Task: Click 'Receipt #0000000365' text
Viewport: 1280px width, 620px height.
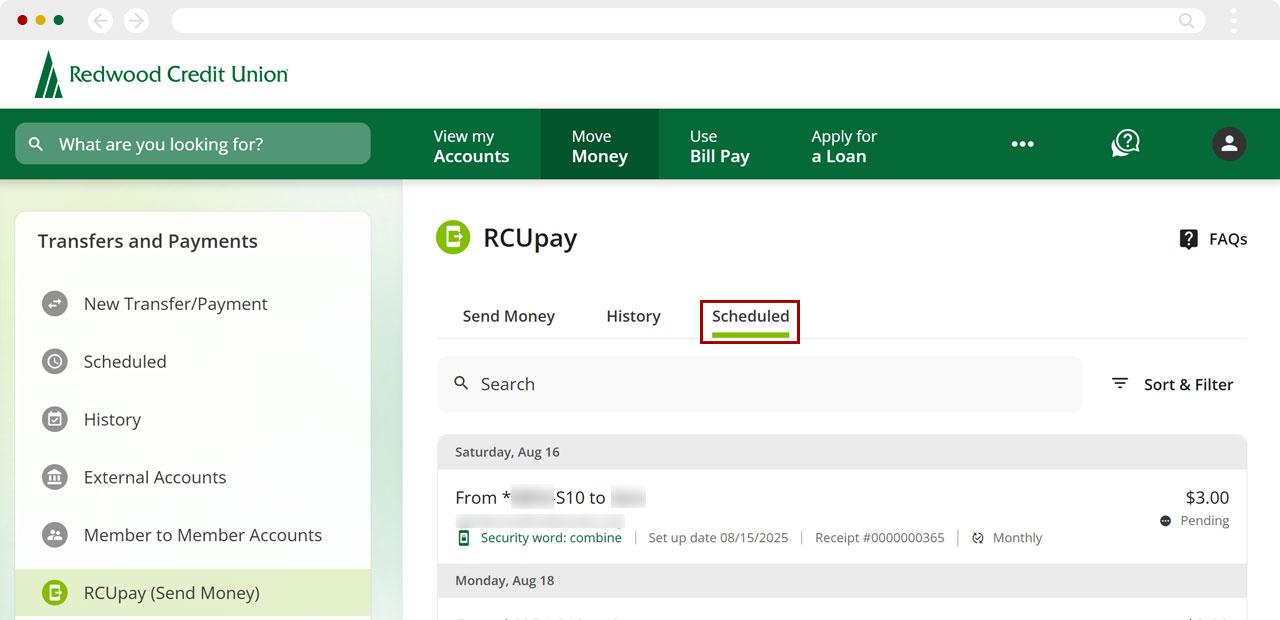Action: point(880,538)
